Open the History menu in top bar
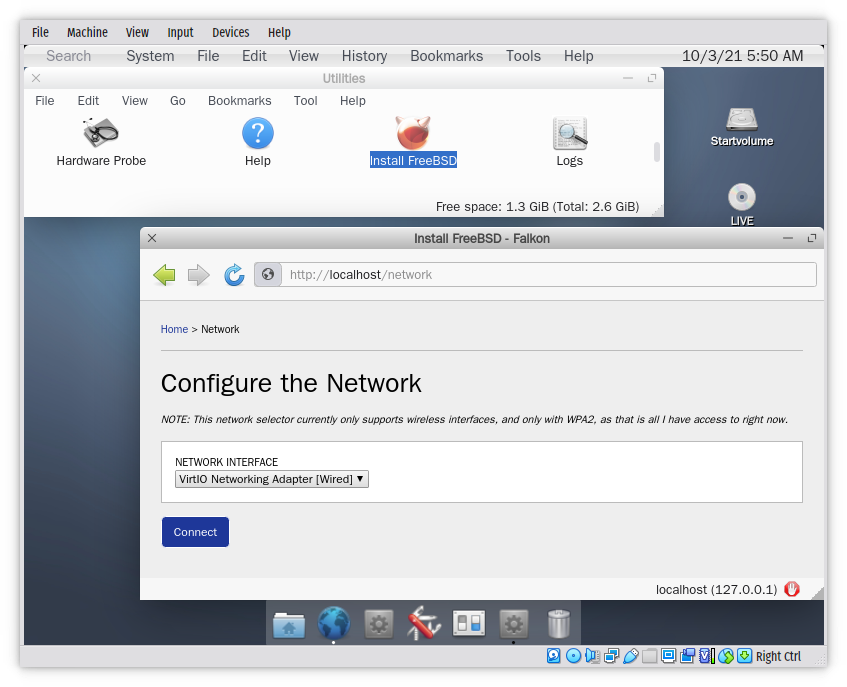Screen dimensions: 847x687 click(364, 56)
